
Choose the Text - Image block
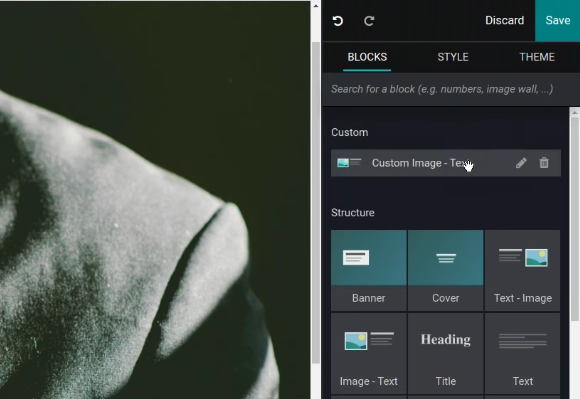point(523,270)
